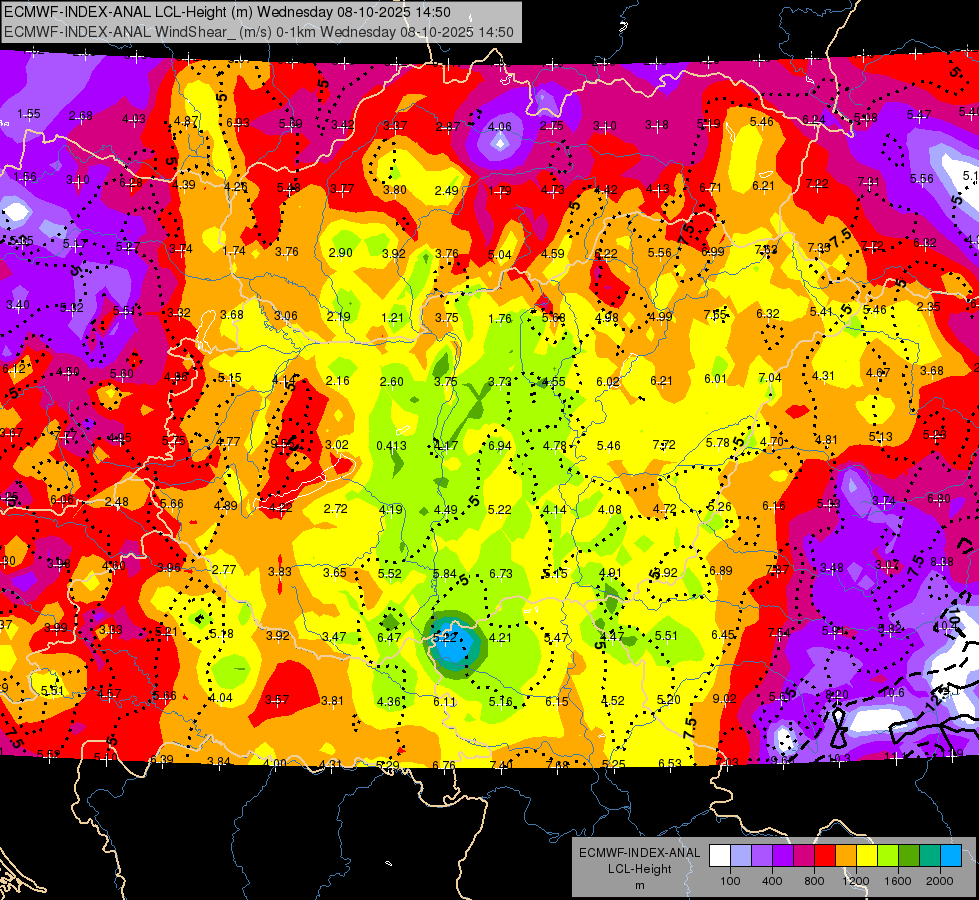979x900 pixels.
Task: Click the teal legend color swatch
Action: pyautogui.click(x=930, y=856)
